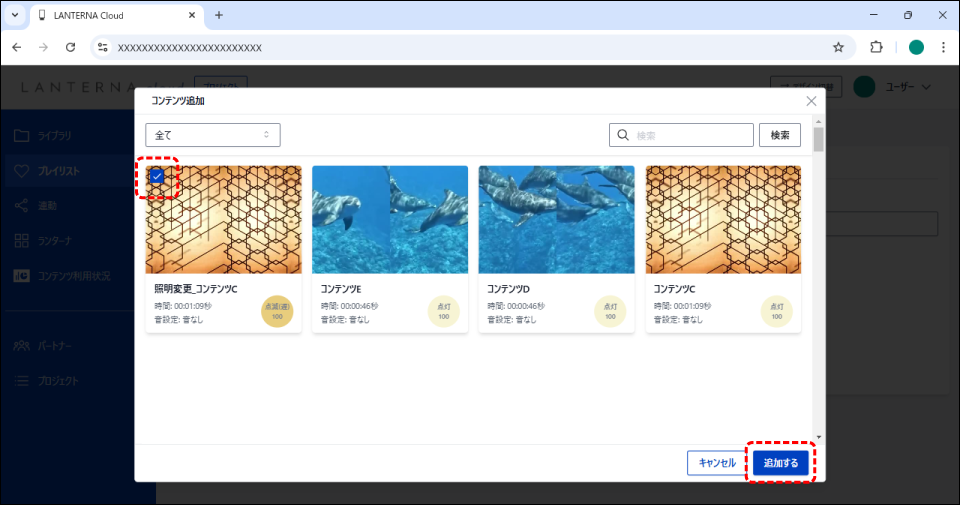Select the コンテンツC pattern thumbnail
The width and height of the screenshot is (960, 505).
coord(723,219)
